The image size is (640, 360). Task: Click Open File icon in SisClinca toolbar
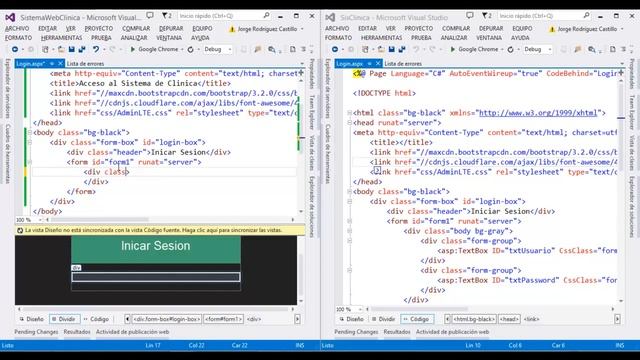[381, 49]
